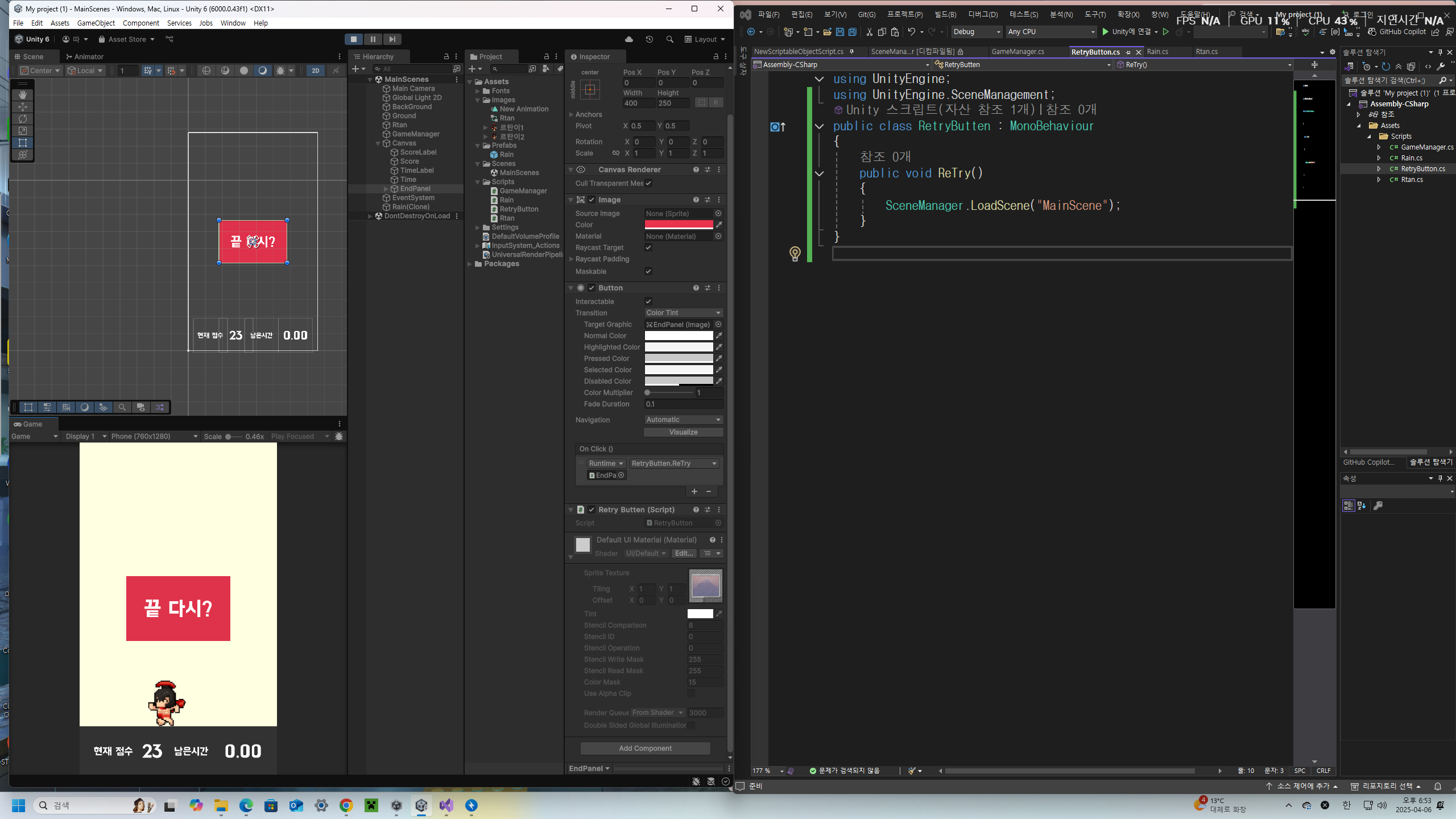Viewport: 1456px width, 819px height.
Task: Click the lightbulb quick actions icon
Action: (795, 254)
